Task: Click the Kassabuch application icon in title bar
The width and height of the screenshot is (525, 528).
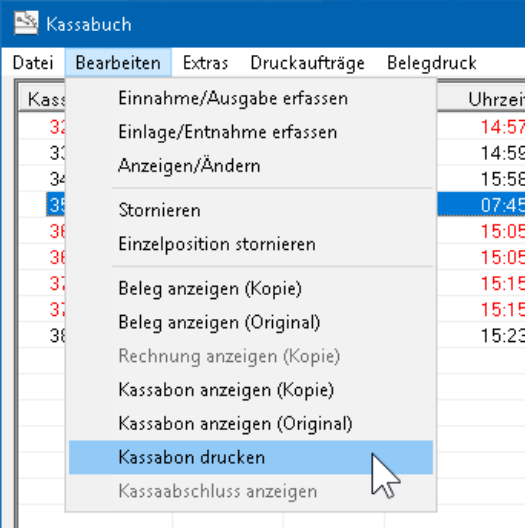Action: 26,23
